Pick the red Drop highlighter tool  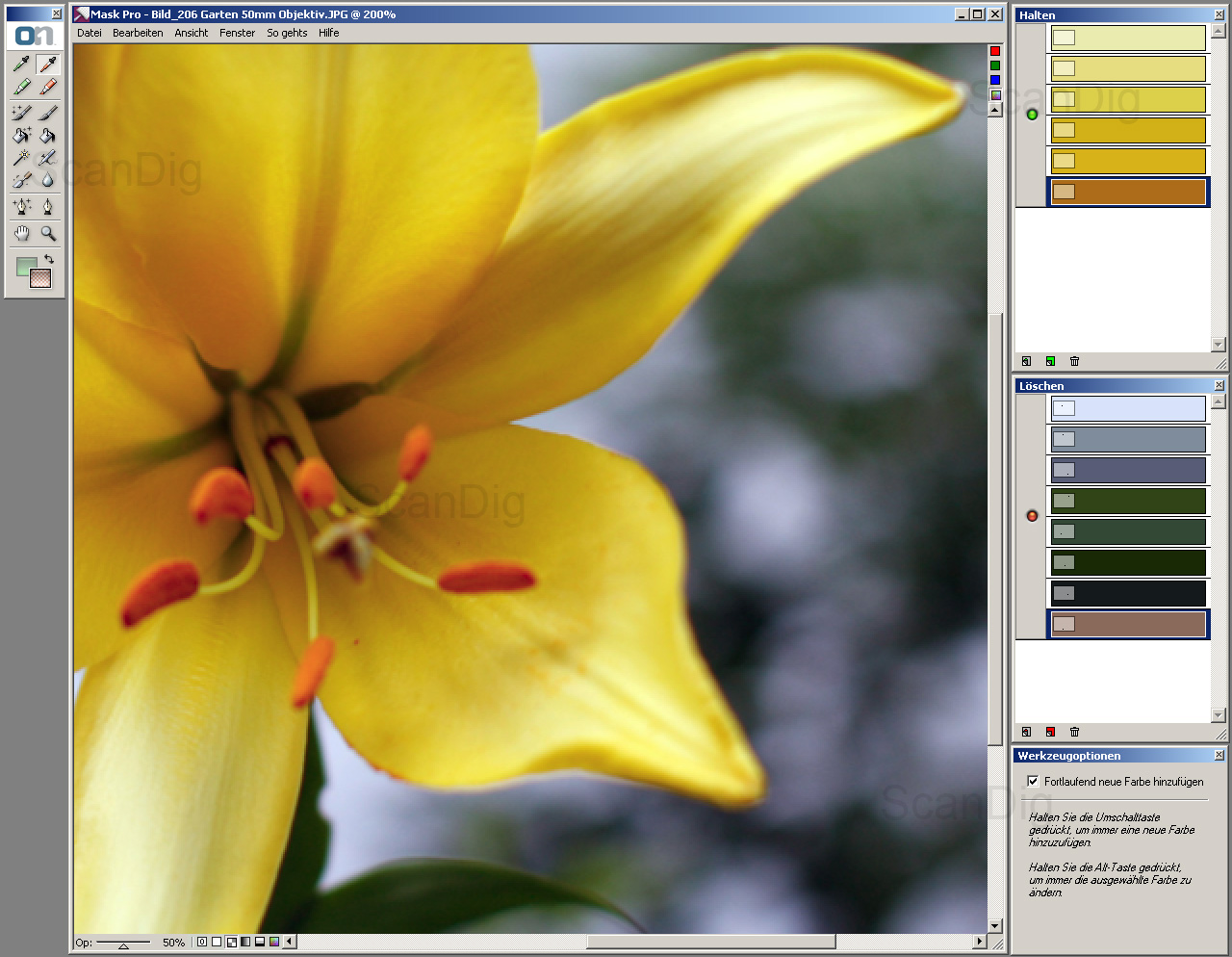pos(47,88)
